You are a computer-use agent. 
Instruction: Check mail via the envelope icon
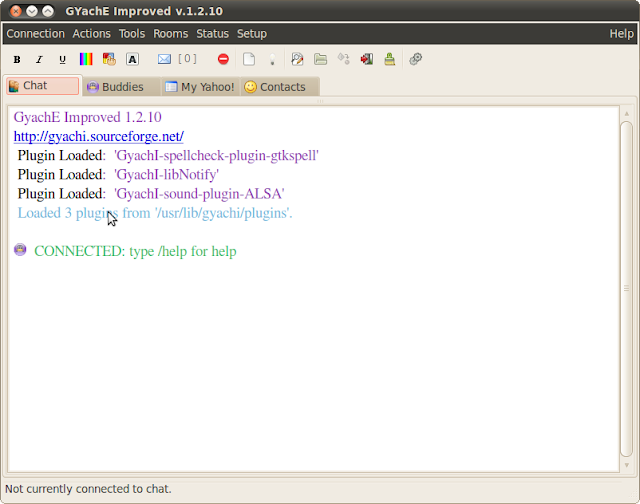164,59
